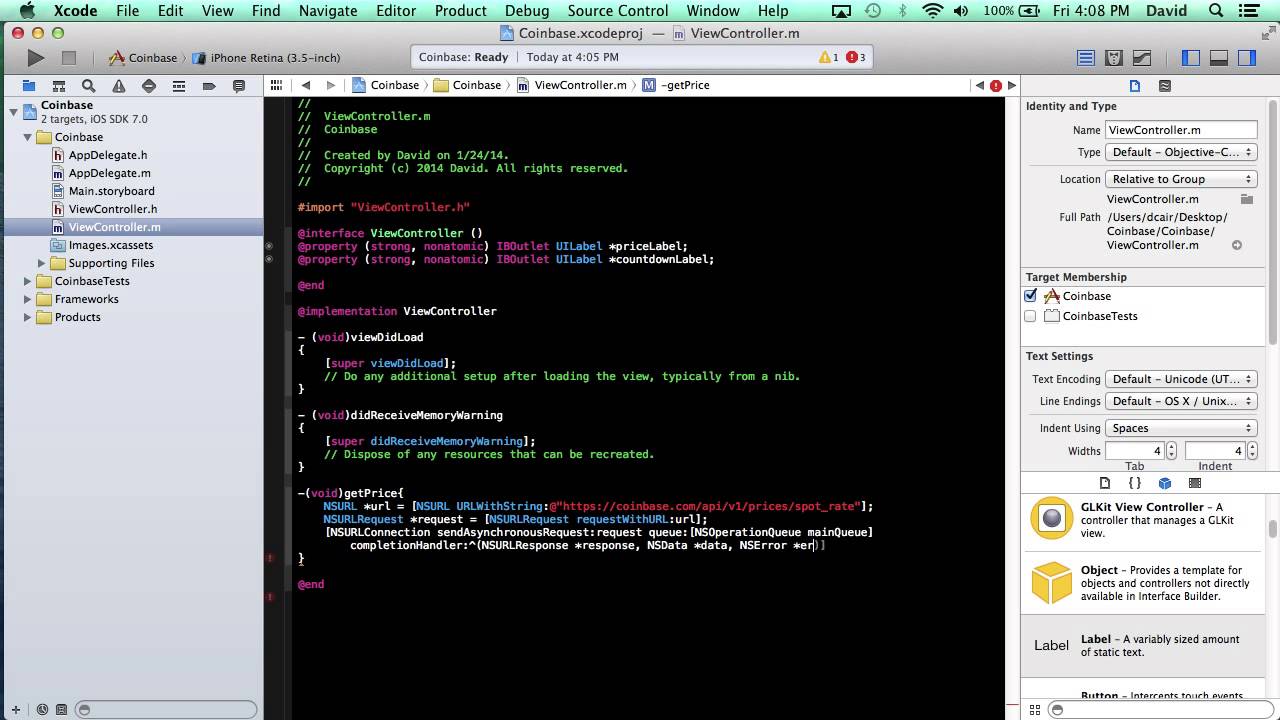The height and width of the screenshot is (720, 1280).
Task: Open the file Type dropdown
Action: click(1181, 152)
